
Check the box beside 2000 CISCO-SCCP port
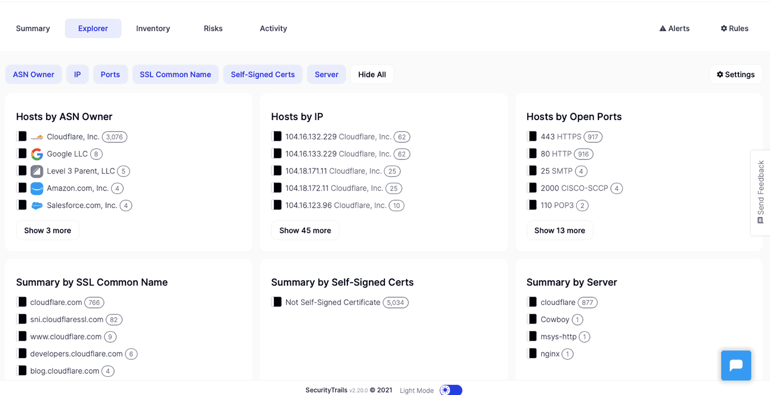[x=532, y=188]
